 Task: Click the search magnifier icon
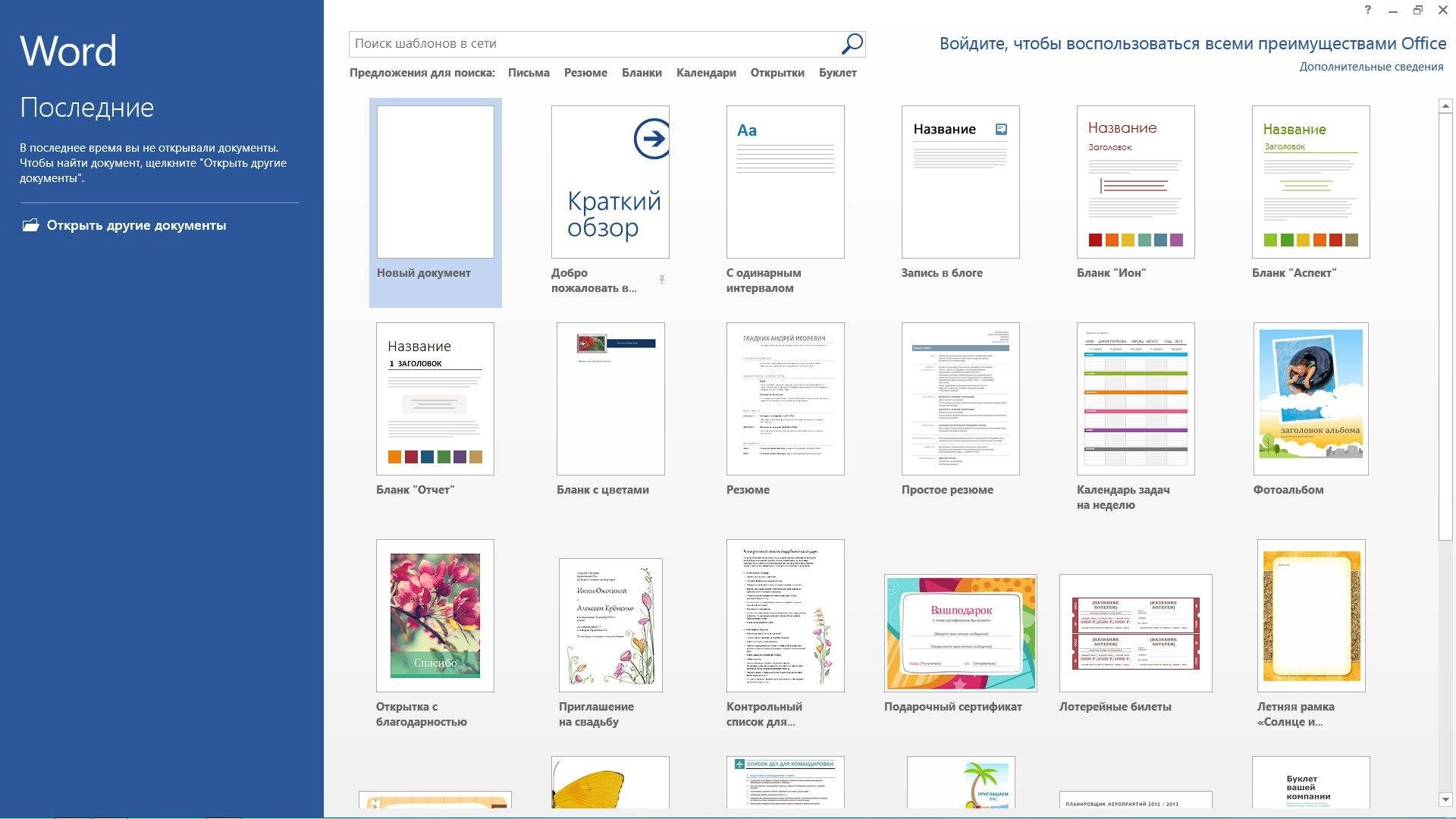point(852,44)
